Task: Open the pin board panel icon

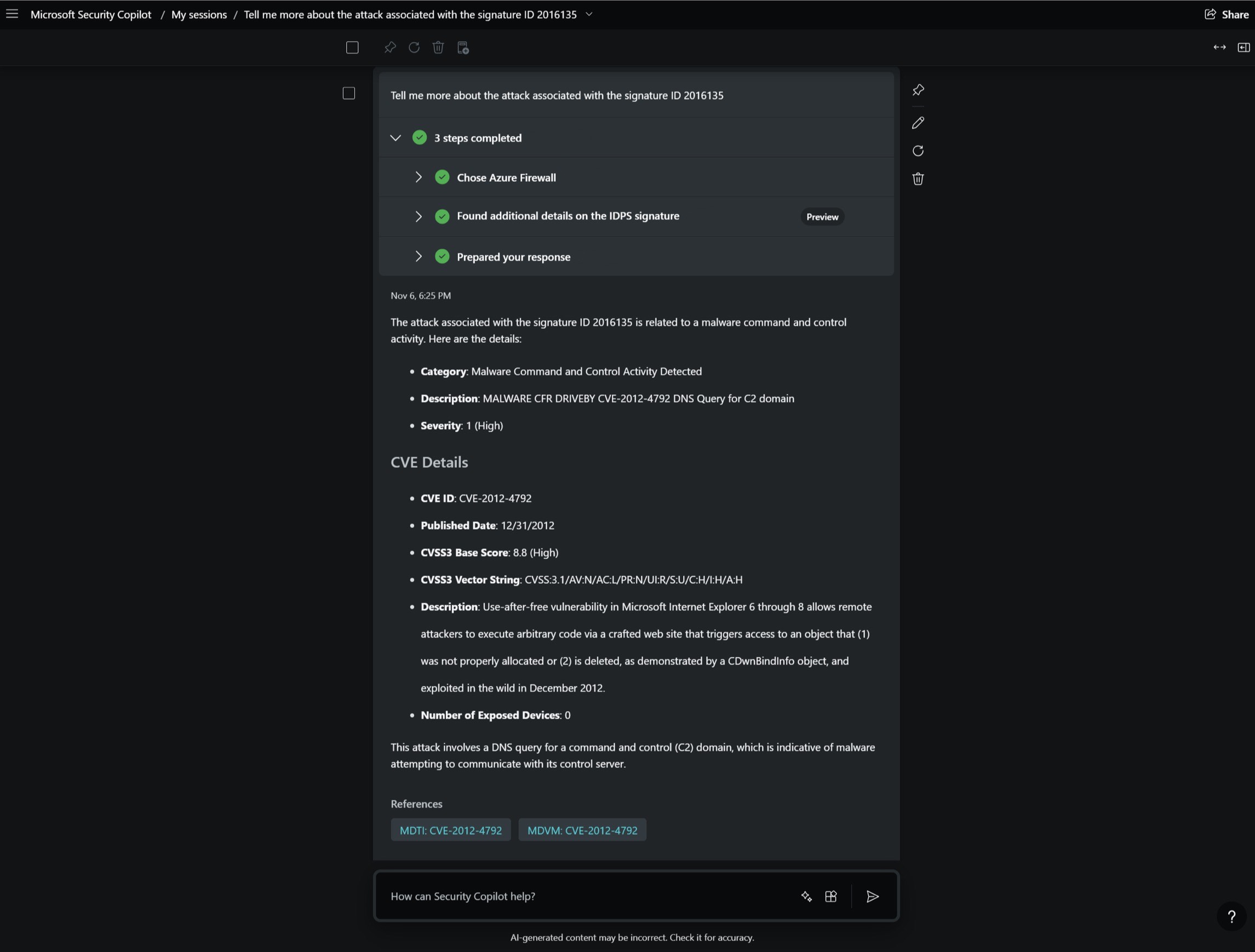Action: tap(1243, 48)
